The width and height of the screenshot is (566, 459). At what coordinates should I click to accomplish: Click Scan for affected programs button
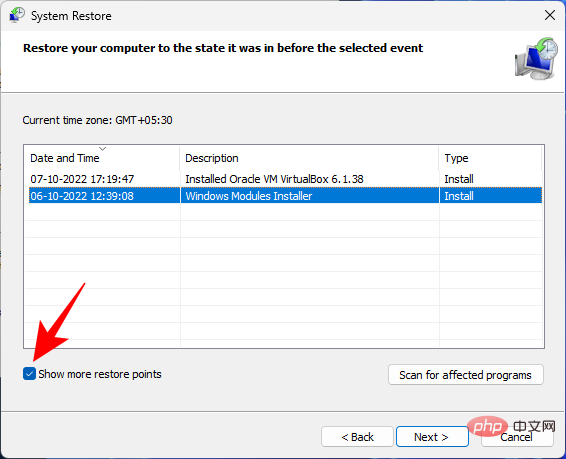click(x=466, y=375)
